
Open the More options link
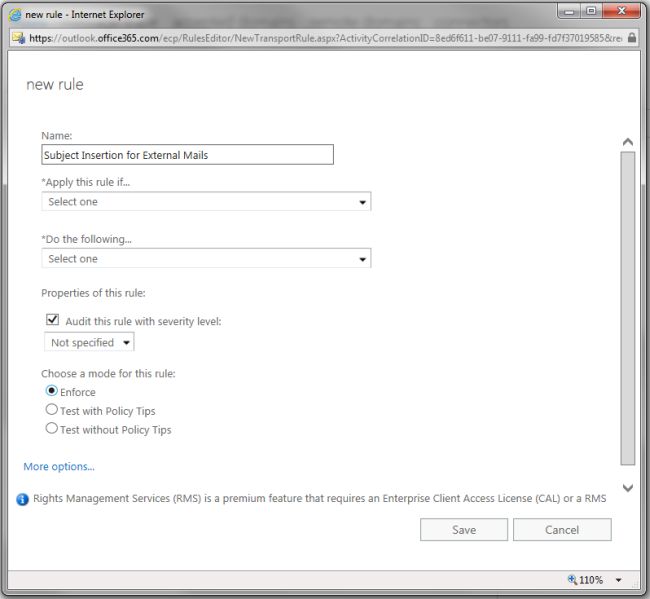pyautogui.click(x=59, y=466)
